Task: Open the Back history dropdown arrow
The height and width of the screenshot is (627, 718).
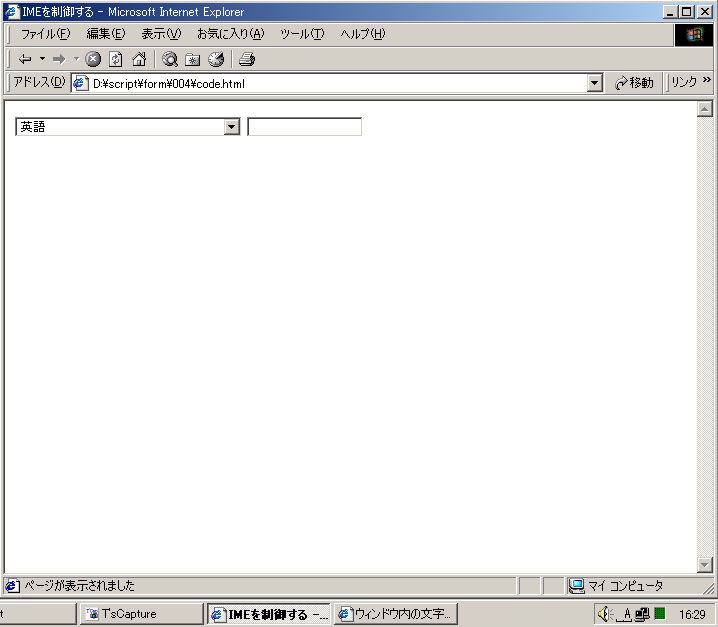Action: (42, 59)
